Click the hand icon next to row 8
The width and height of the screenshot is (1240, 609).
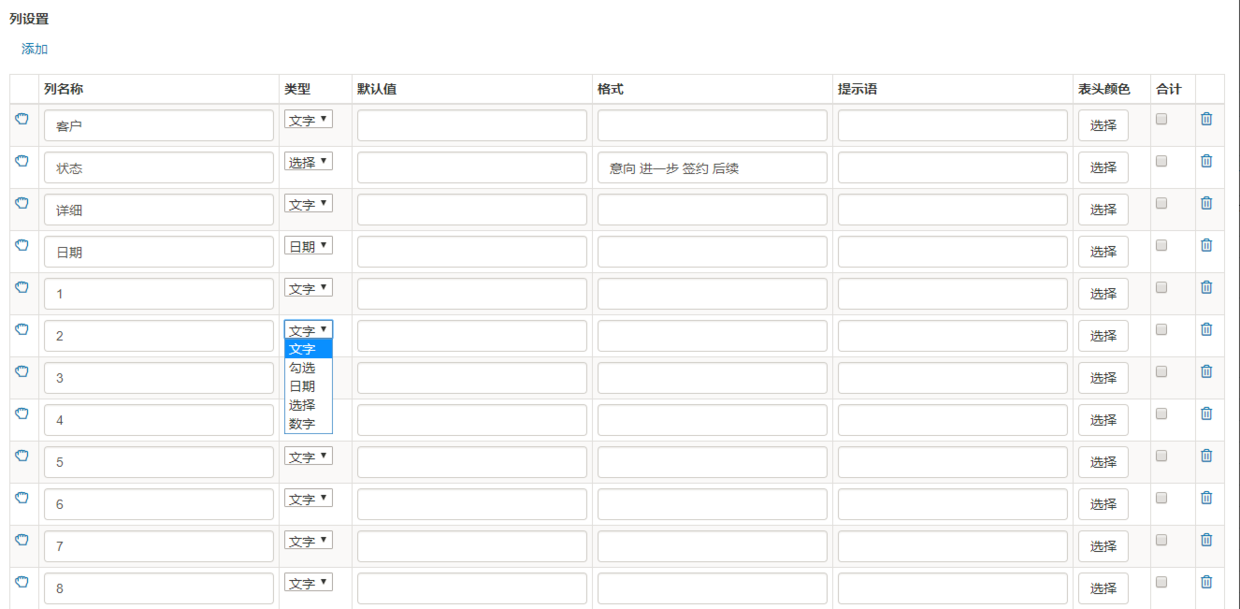coord(22,581)
